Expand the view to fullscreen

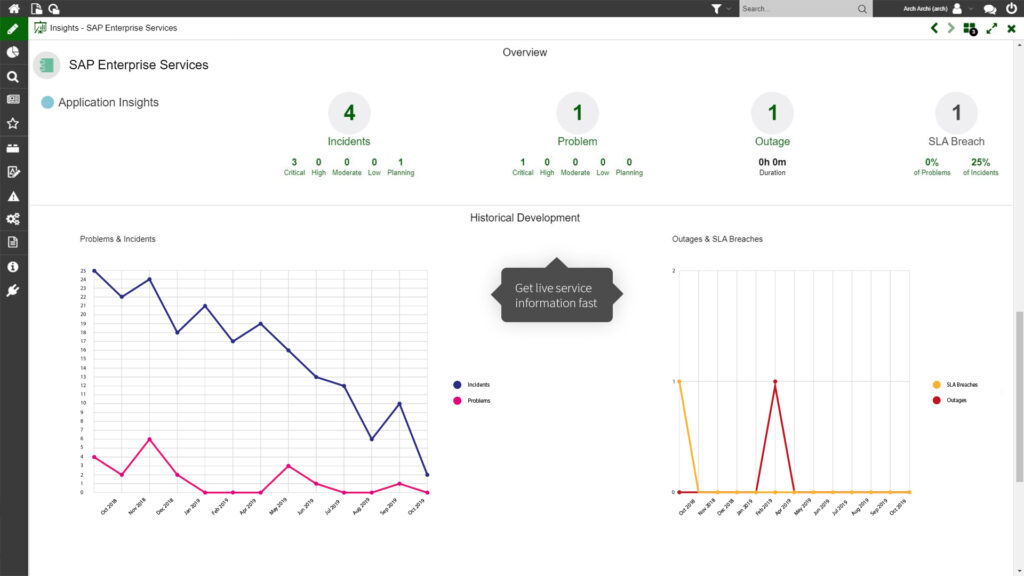pos(992,28)
